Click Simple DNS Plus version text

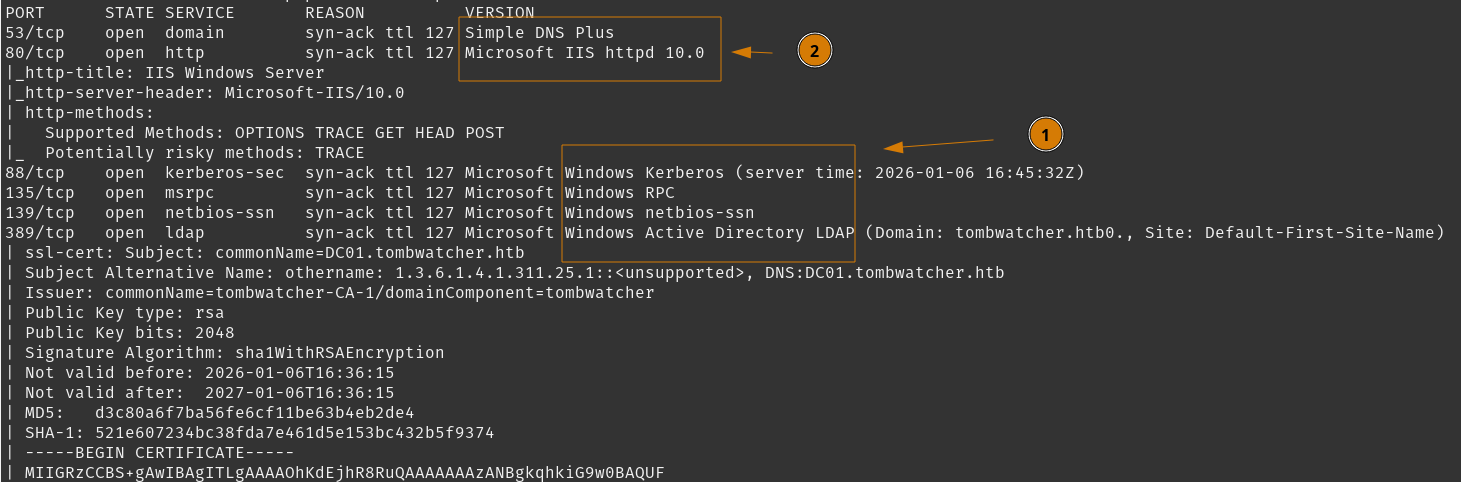(x=540, y=33)
